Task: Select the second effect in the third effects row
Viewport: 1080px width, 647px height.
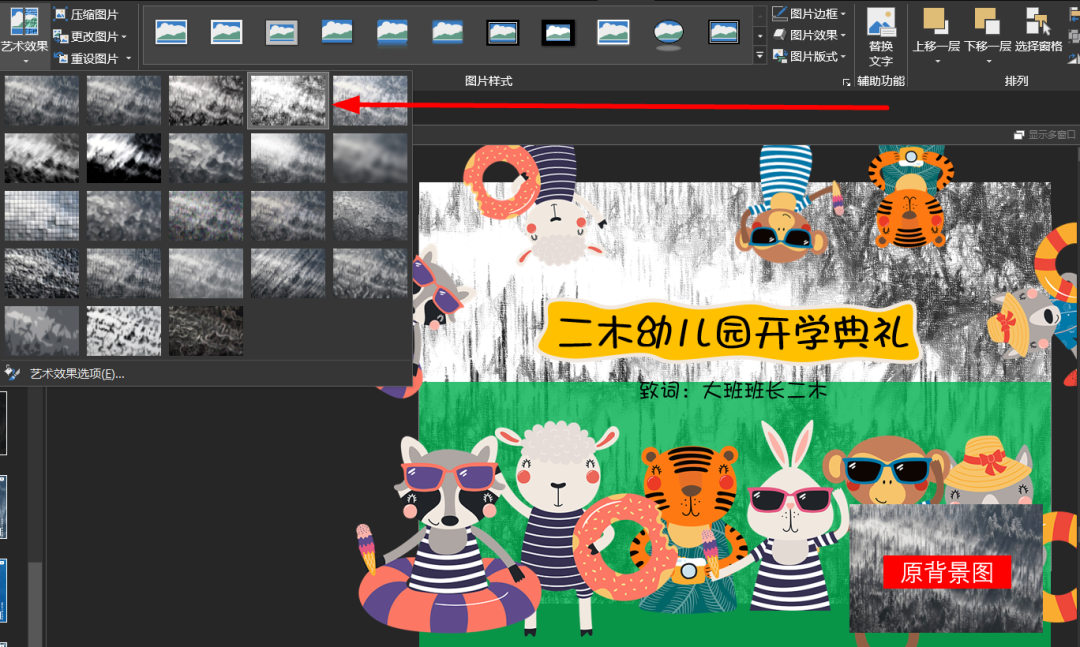Action: pos(124,216)
